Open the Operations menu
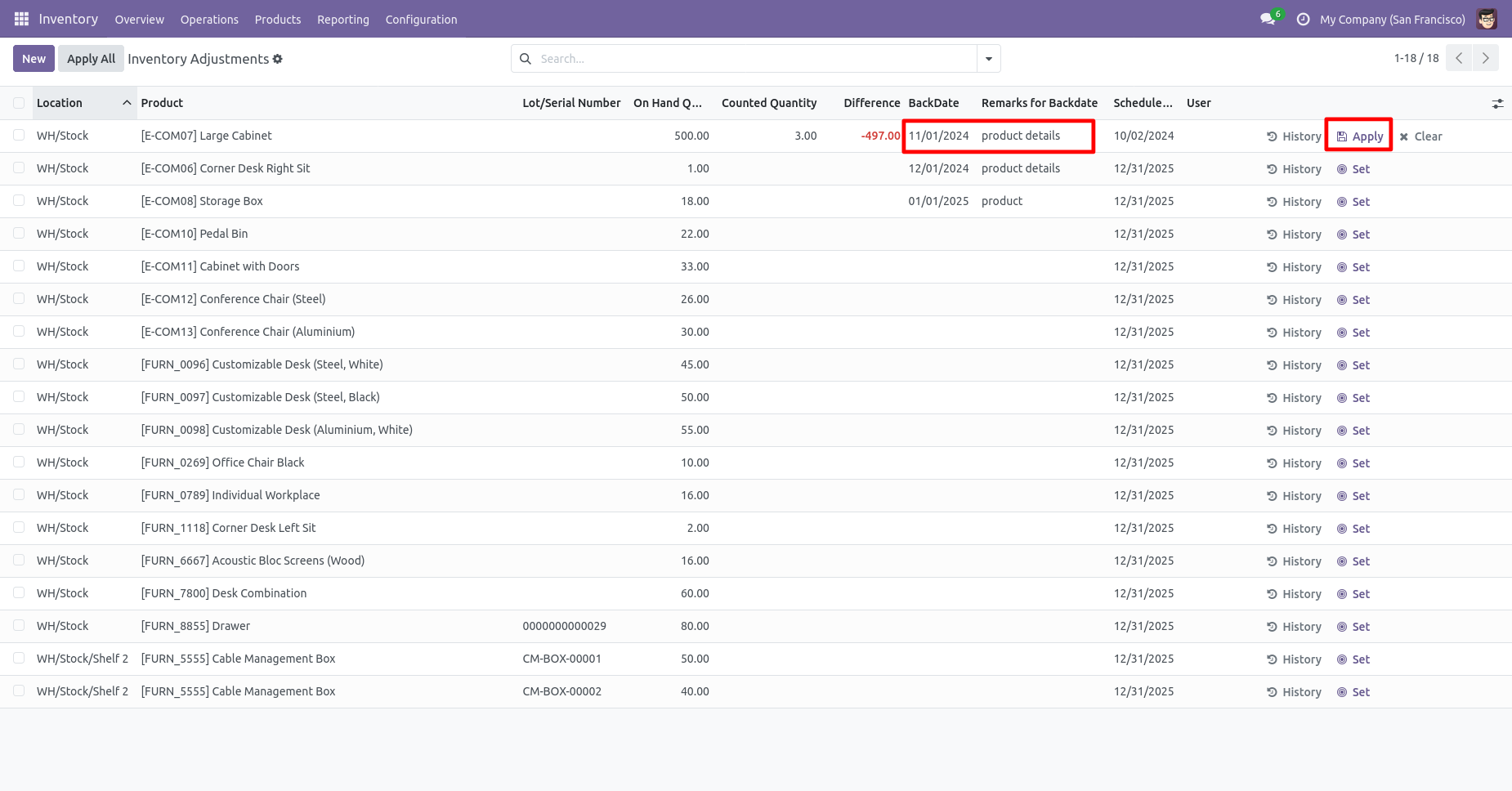 [x=209, y=19]
